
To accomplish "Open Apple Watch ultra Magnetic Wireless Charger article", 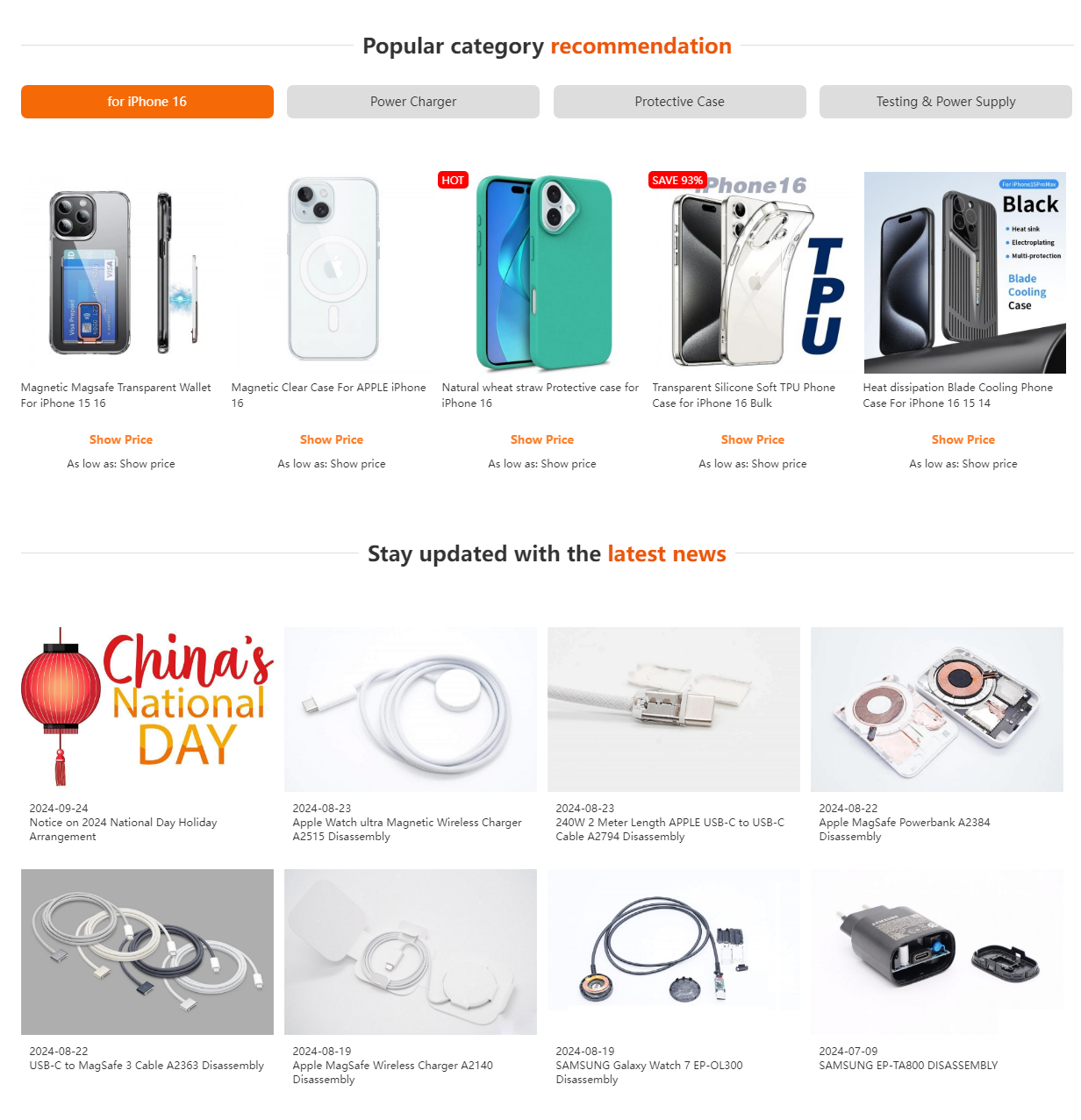I will click(x=407, y=830).
